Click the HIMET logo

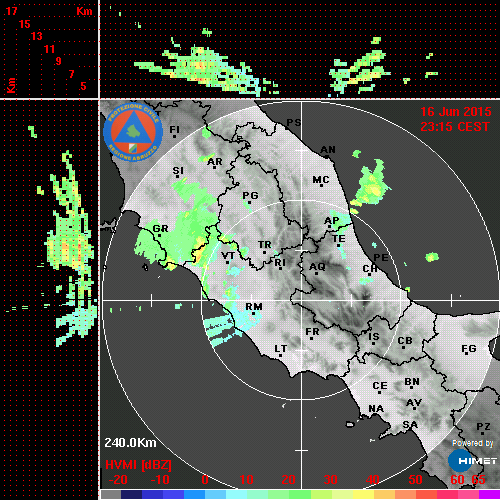473,461
